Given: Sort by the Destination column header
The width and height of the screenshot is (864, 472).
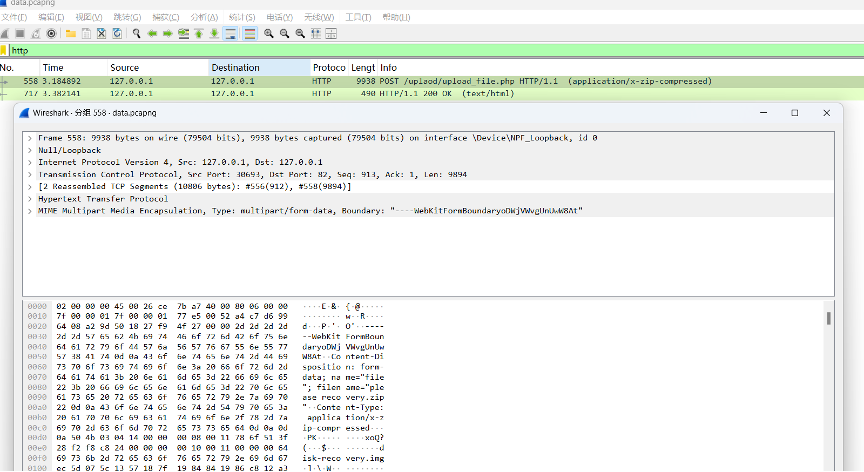Looking at the screenshot, I should [x=260, y=68].
